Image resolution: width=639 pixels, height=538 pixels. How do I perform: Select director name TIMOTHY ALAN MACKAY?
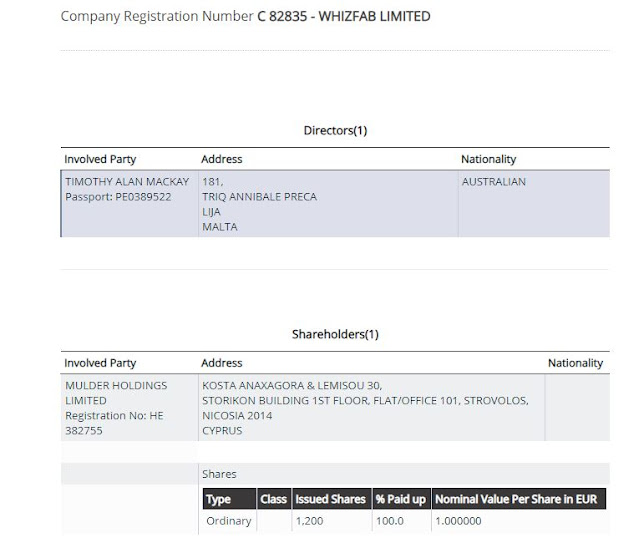tap(126, 182)
